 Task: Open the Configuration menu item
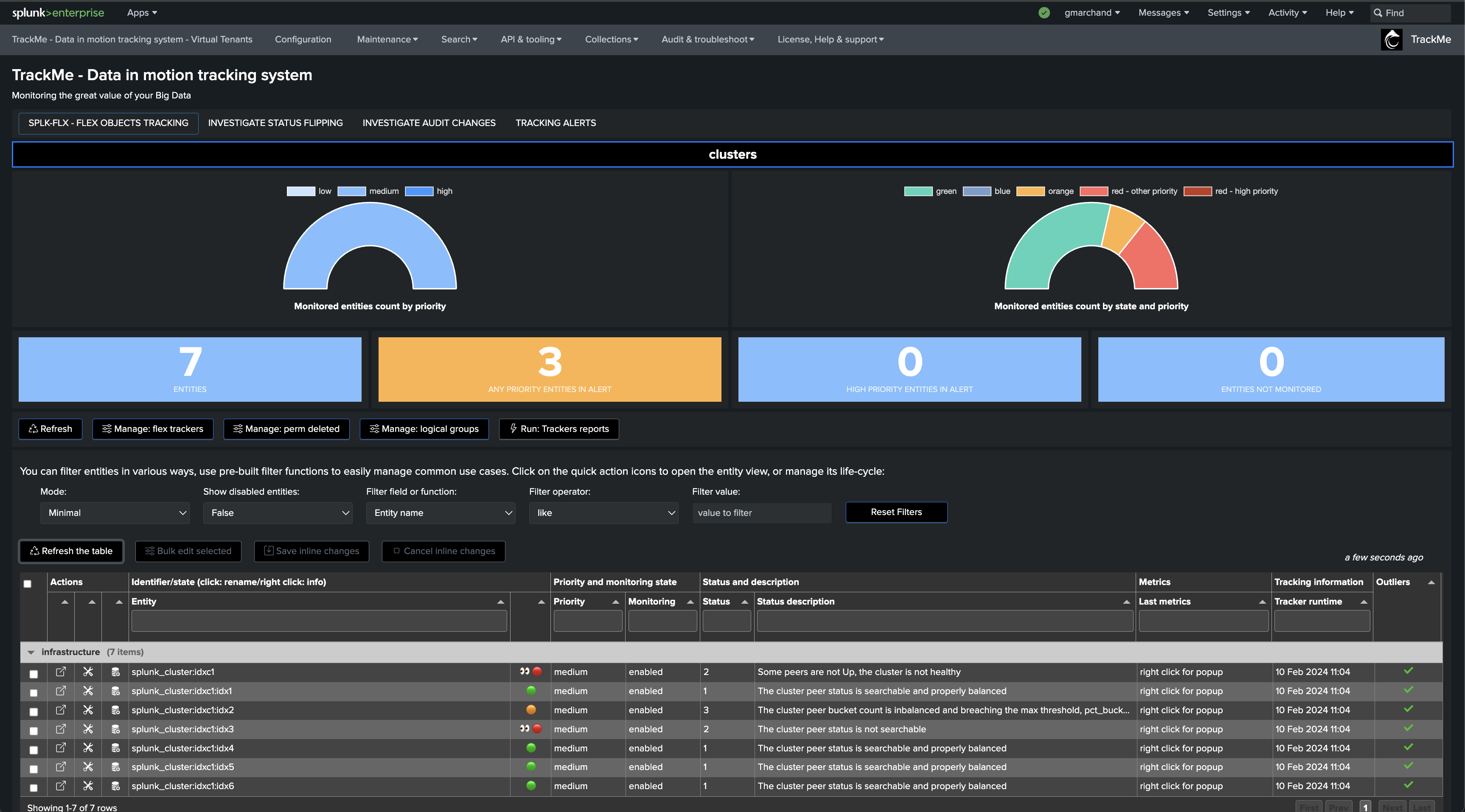pos(303,39)
